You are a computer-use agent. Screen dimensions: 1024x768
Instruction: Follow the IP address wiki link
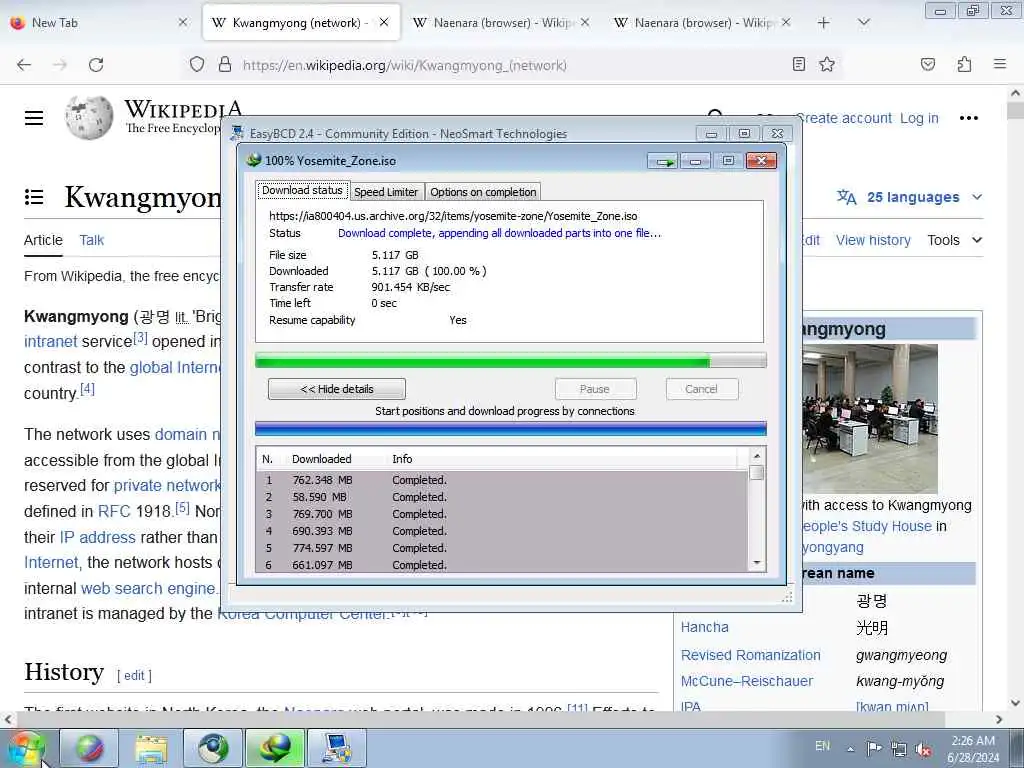click(97, 537)
